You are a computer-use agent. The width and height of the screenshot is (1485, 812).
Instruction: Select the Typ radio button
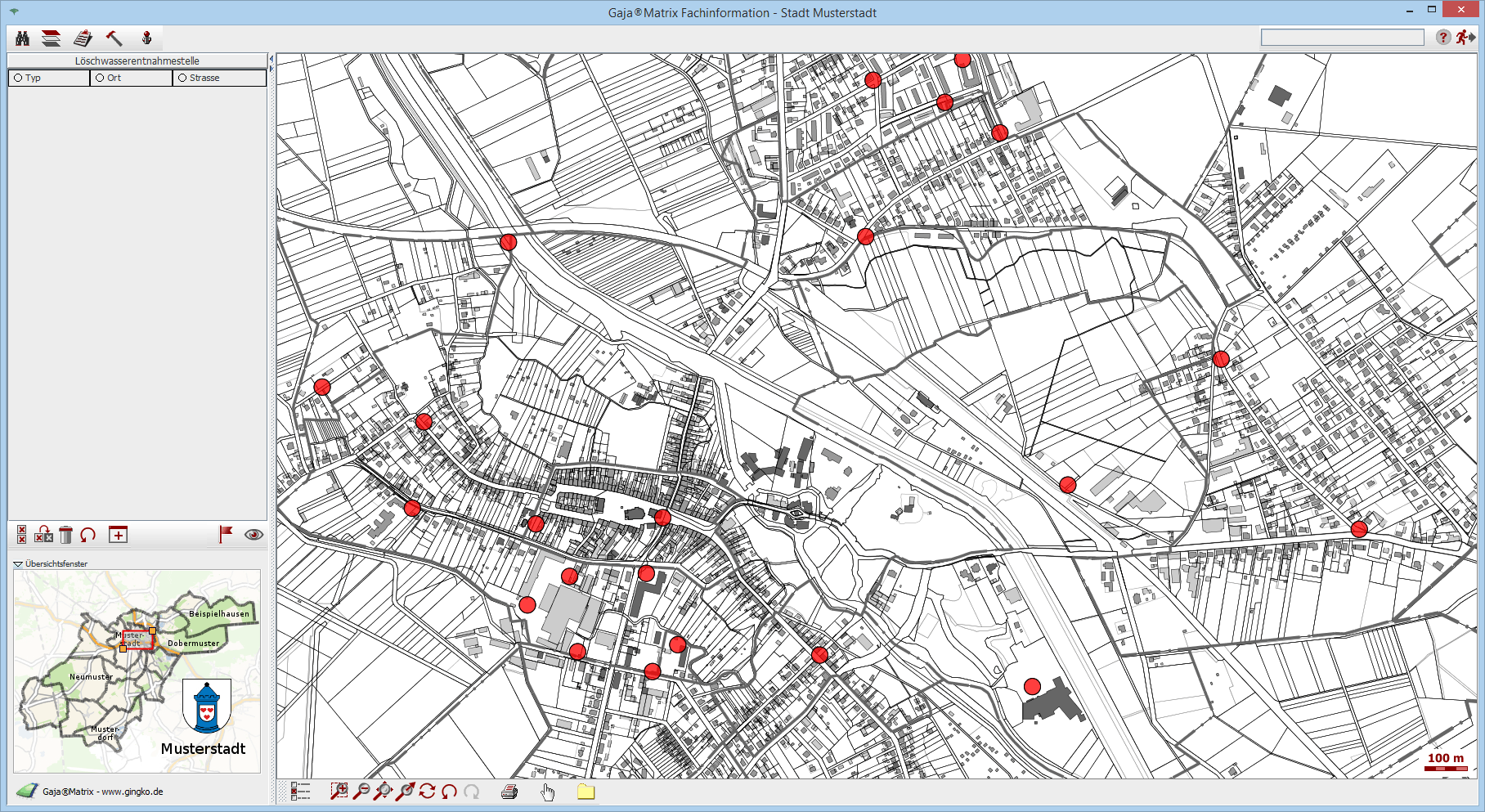(x=18, y=78)
